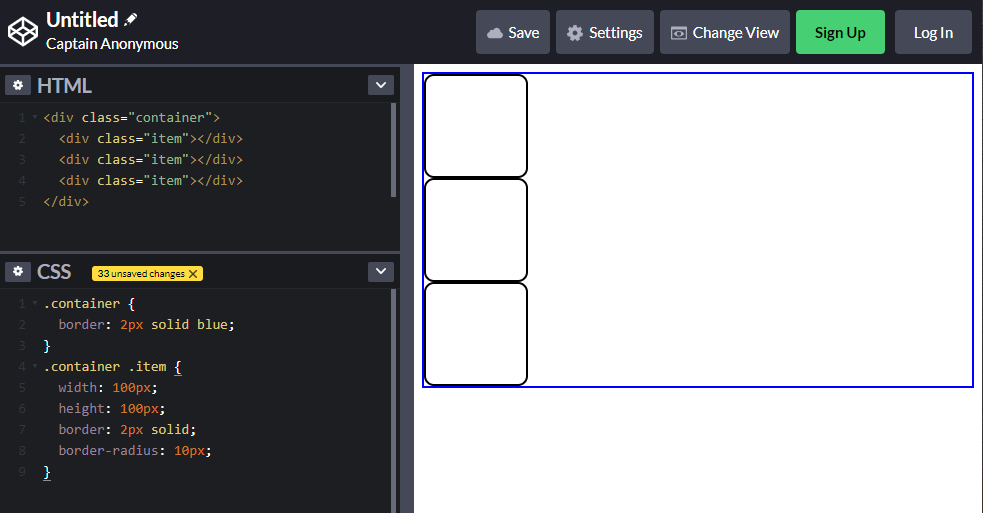This screenshot has width=983, height=513.
Task: Open CSS editor settings gear
Action: point(18,271)
